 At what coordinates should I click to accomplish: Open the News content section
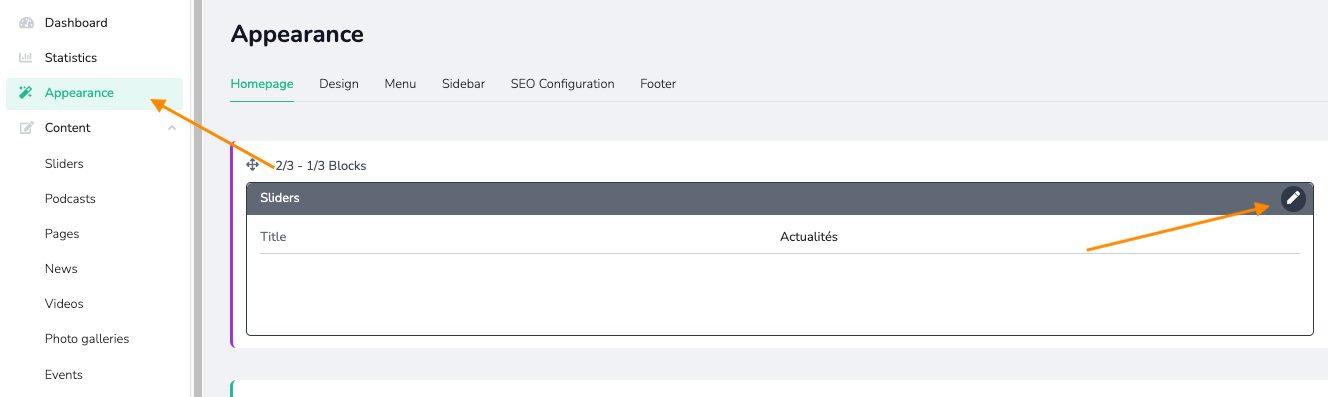pos(61,268)
